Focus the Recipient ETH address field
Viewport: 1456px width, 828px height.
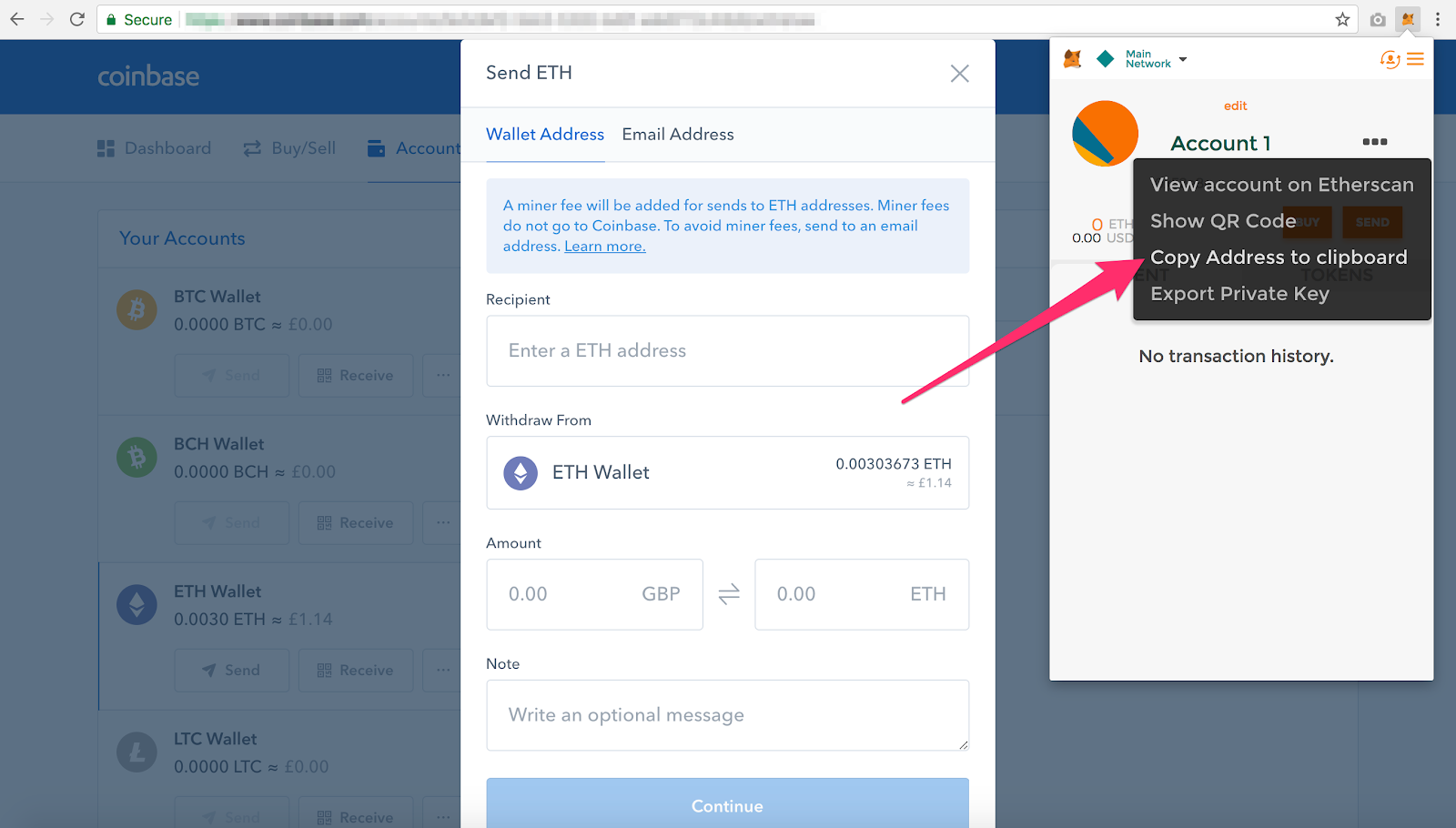[x=728, y=351]
